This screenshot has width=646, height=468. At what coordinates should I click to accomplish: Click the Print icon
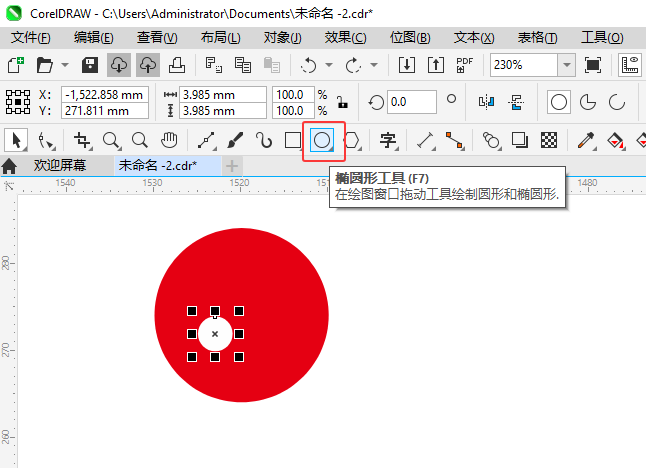pos(177,65)
